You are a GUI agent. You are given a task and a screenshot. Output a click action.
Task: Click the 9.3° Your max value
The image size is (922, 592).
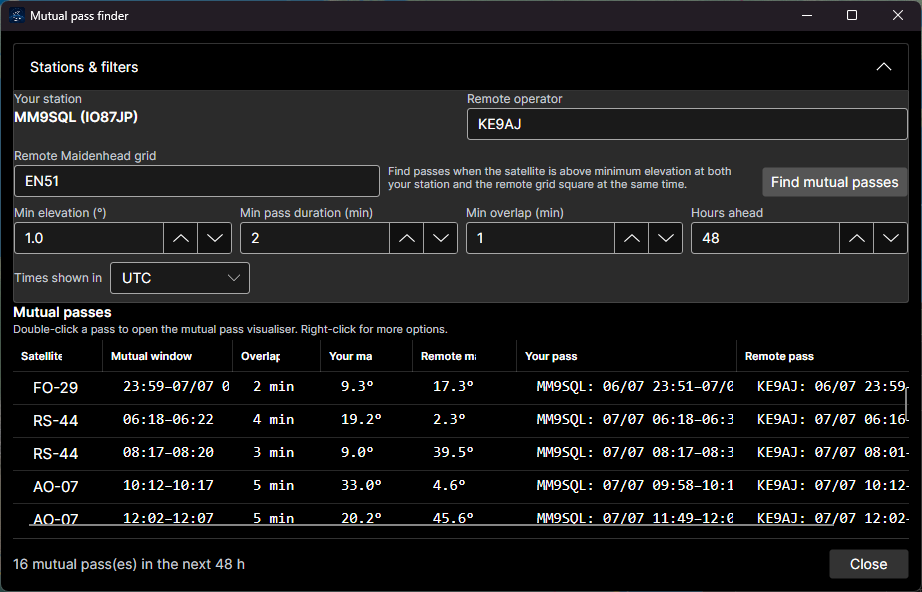357,386
